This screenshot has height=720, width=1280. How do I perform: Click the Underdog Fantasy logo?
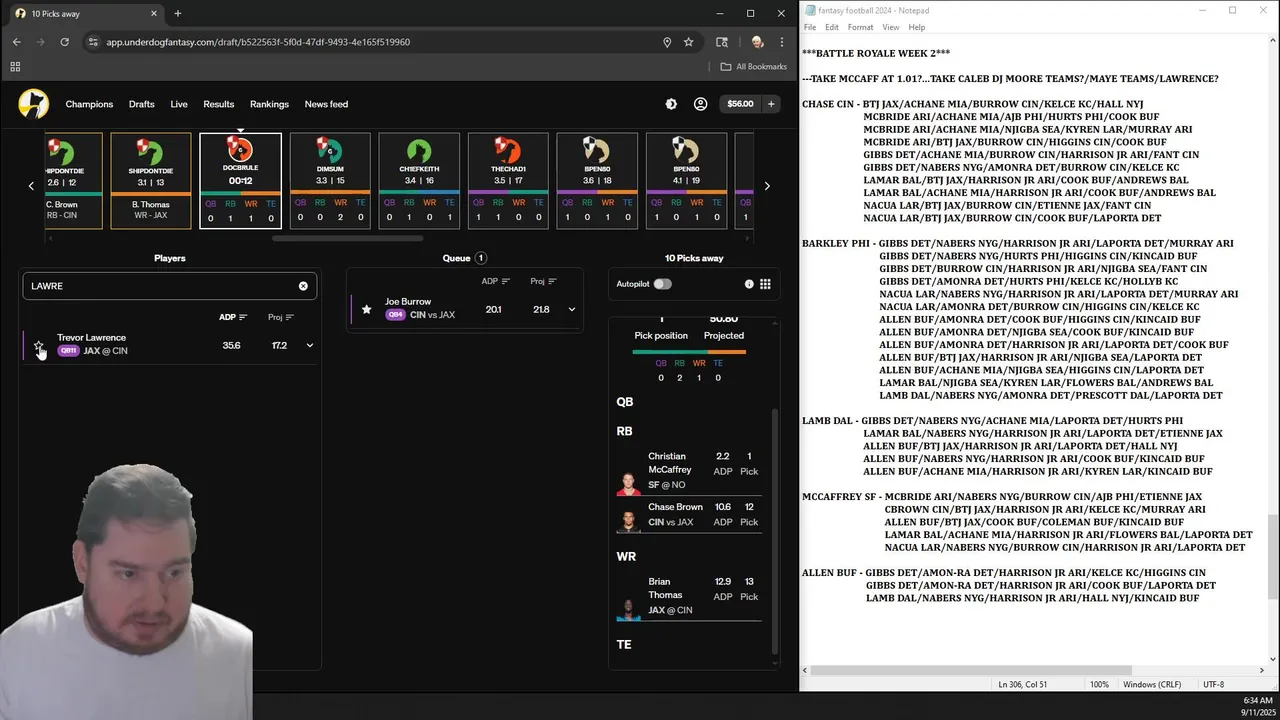tap(33, 104)
